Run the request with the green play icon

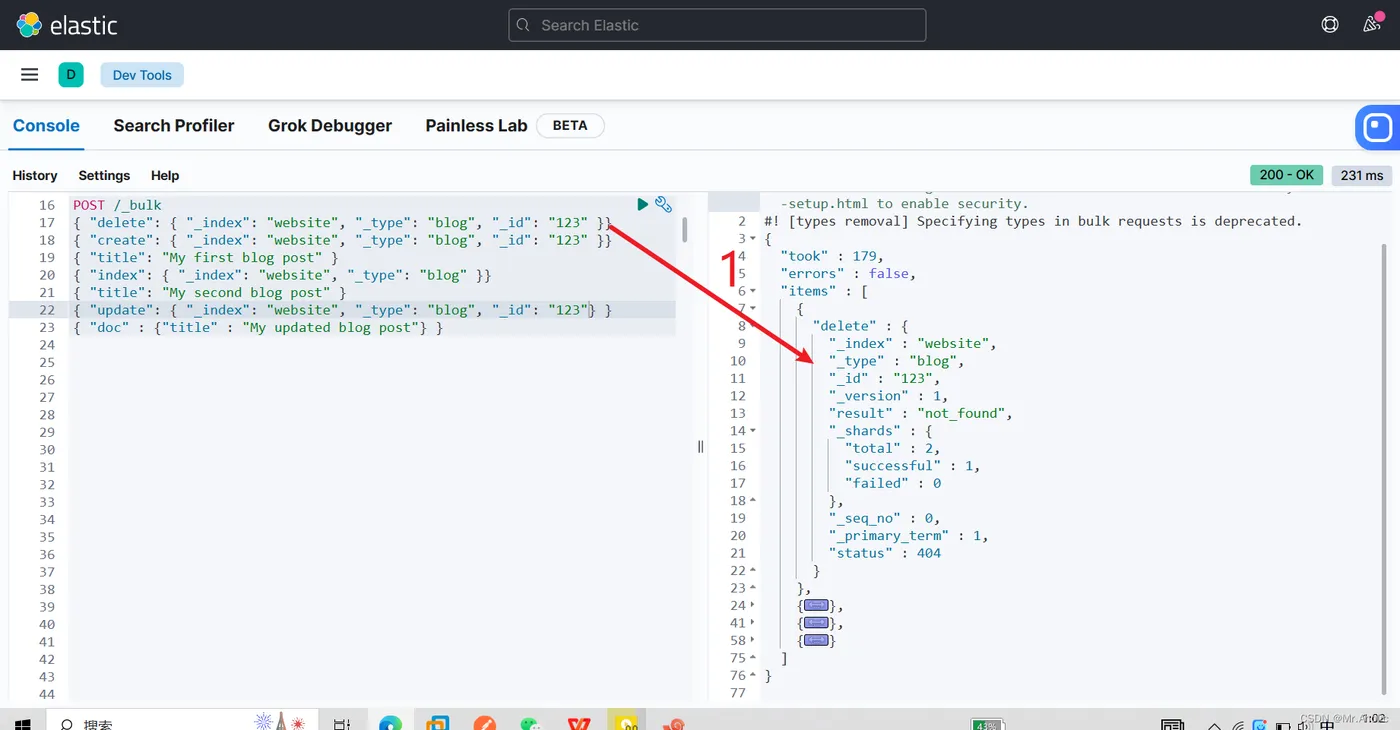(x=643, y=204)
